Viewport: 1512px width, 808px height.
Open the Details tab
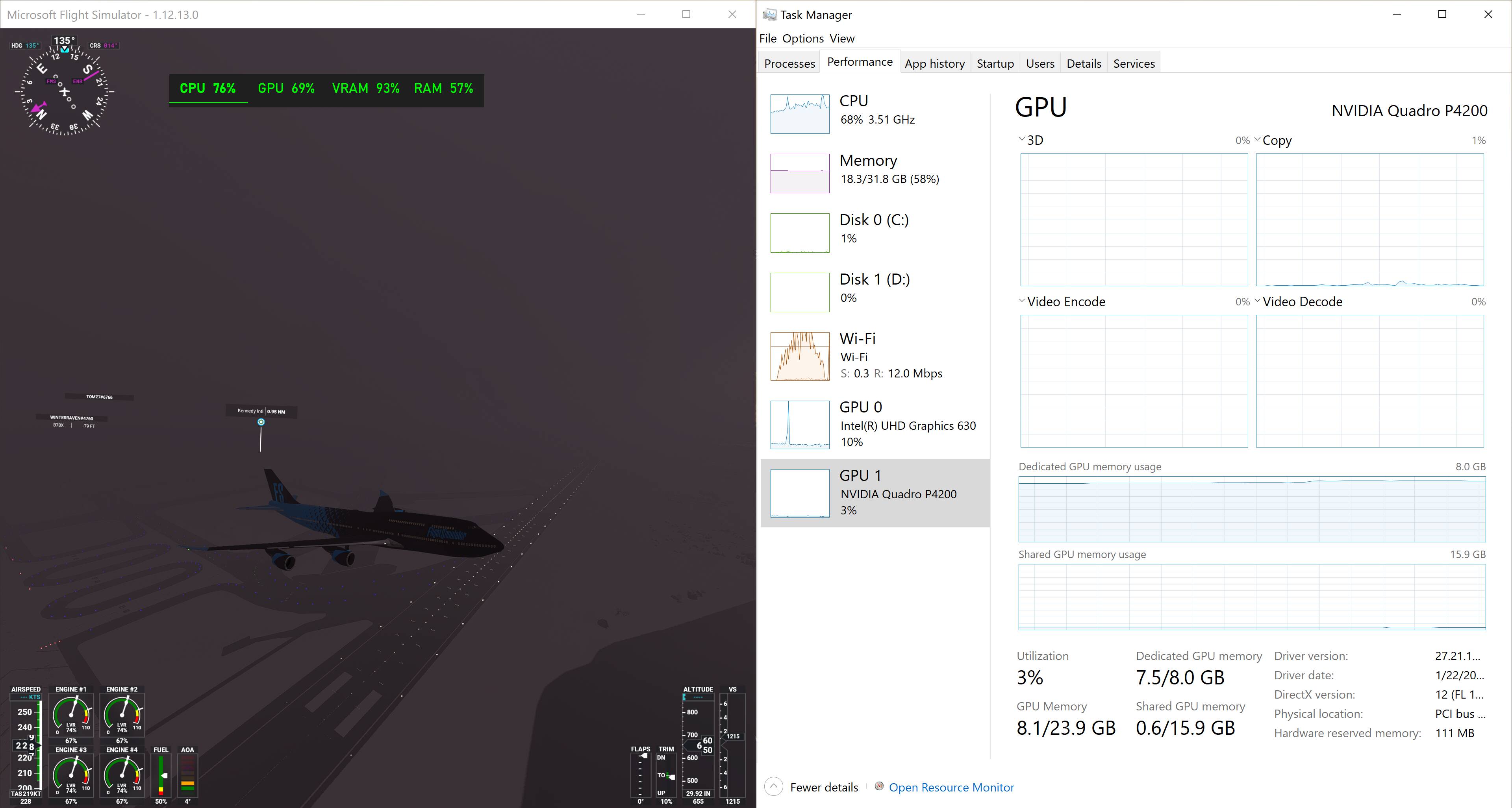[1084, 63]
